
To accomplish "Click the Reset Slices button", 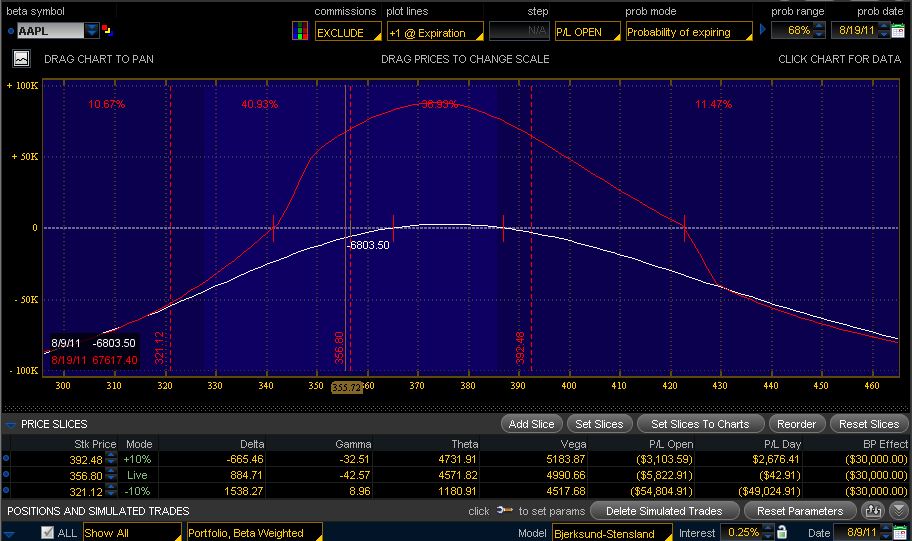I will coord(869,424).
